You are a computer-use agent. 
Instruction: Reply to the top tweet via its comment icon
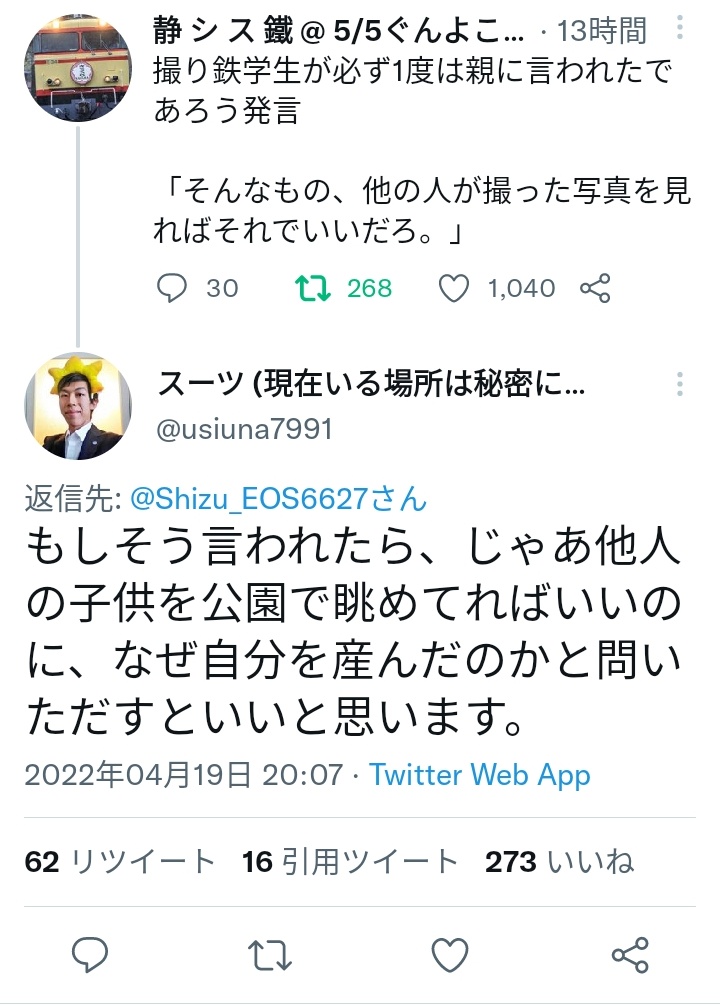point(172,289)
